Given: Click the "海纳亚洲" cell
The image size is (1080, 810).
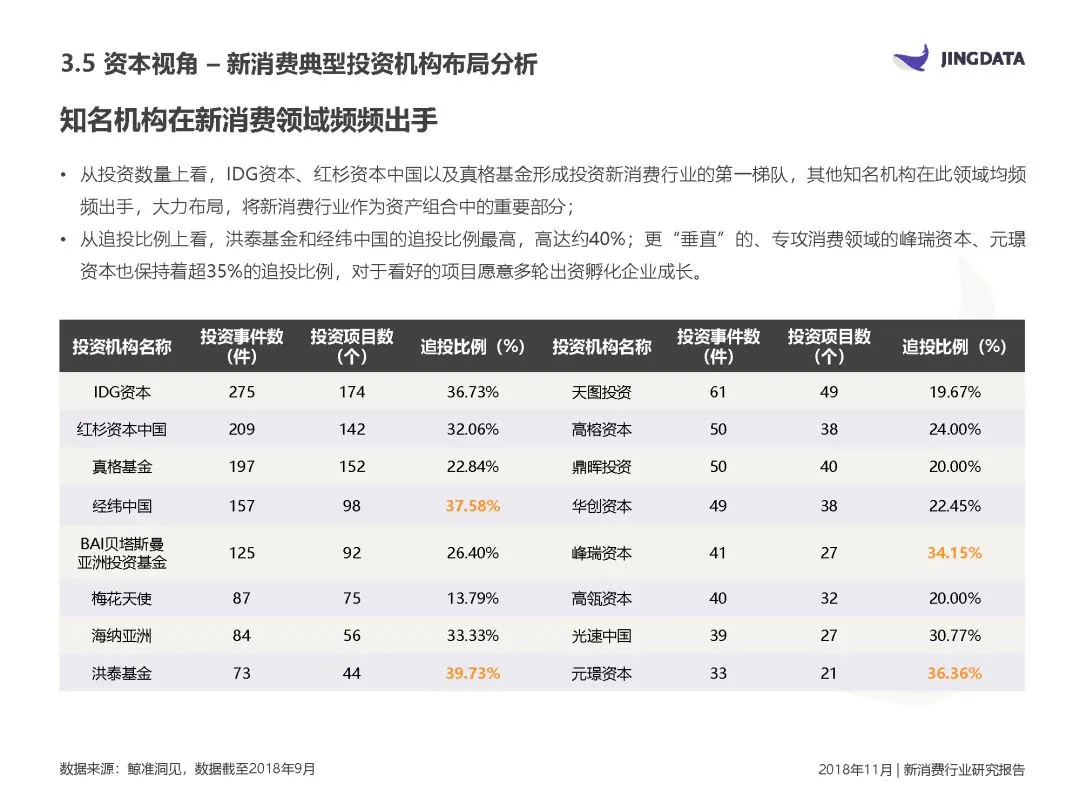Looking at the screenshot, I should [x=122, y=635].
